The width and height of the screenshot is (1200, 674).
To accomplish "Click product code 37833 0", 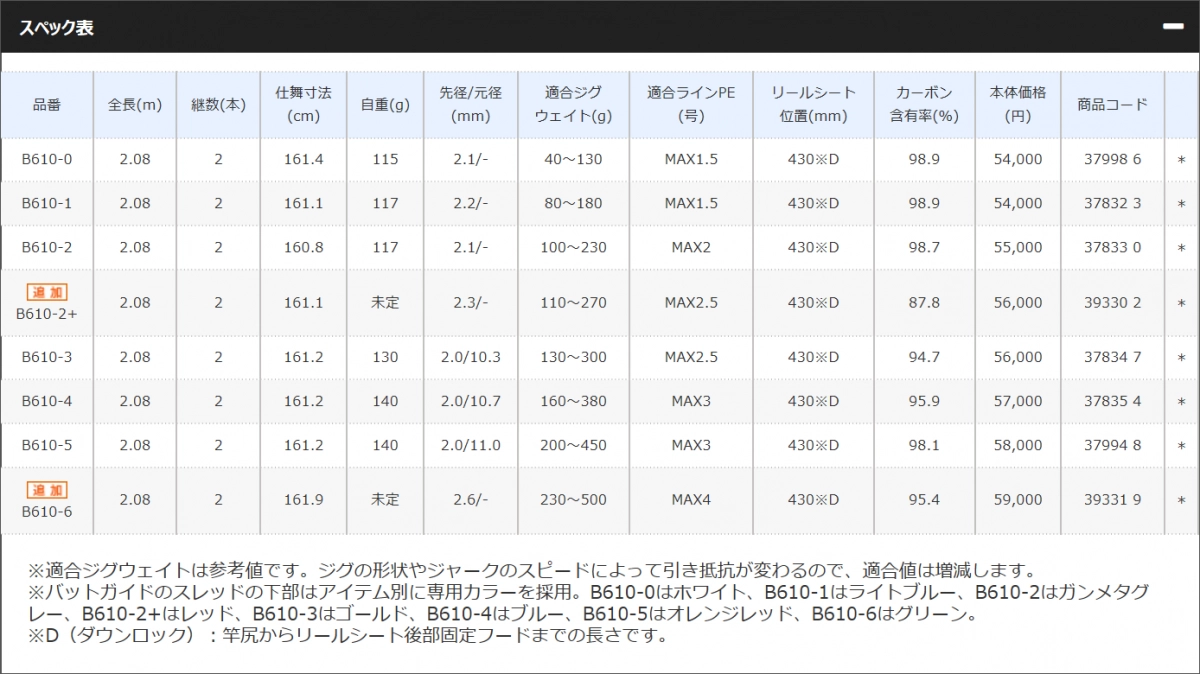I will tap(1113, 247).
